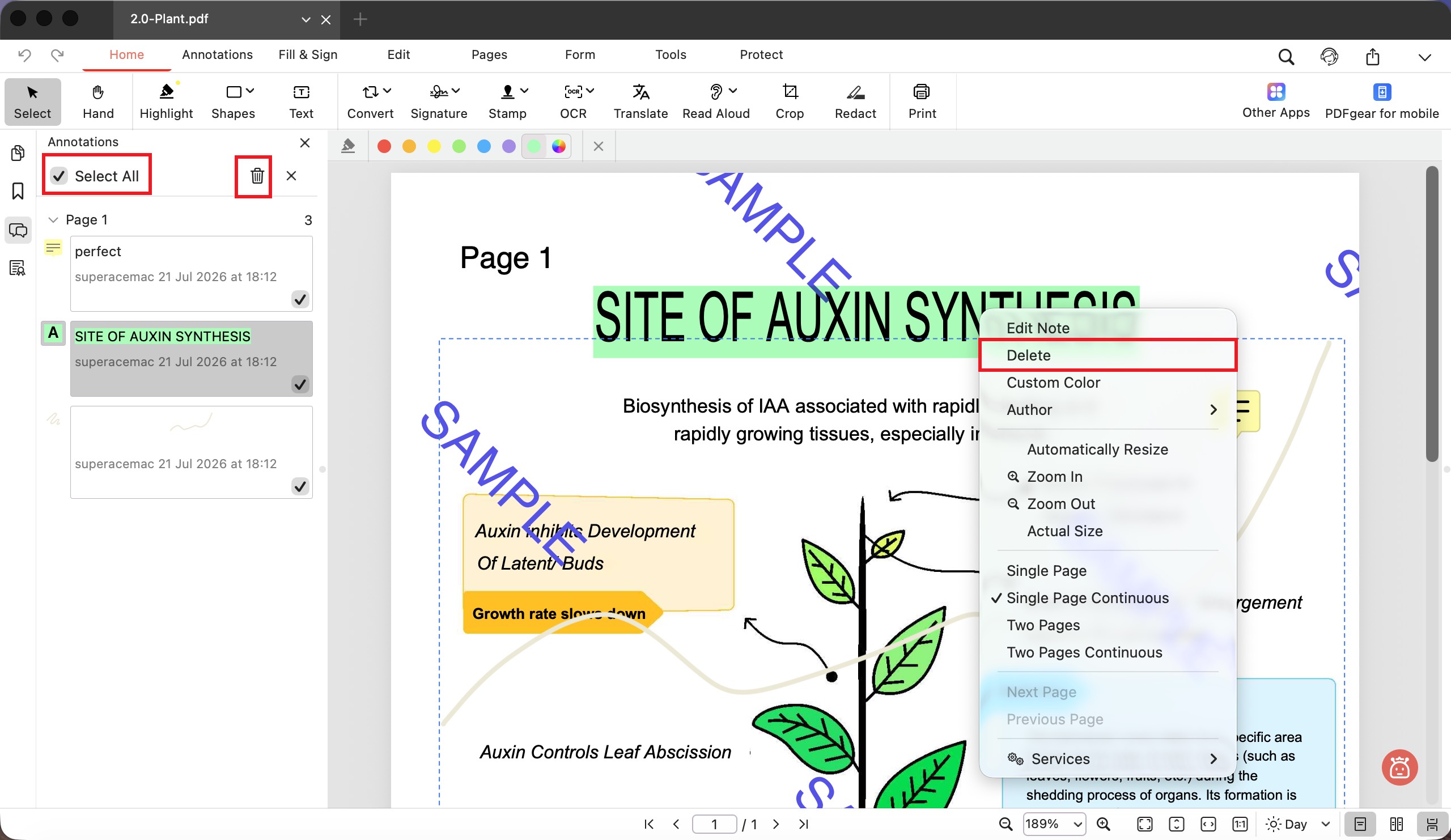This screenshot has height=840, width=1451.
Task: Close the Annotations panel
Action: tap(304, 142)
